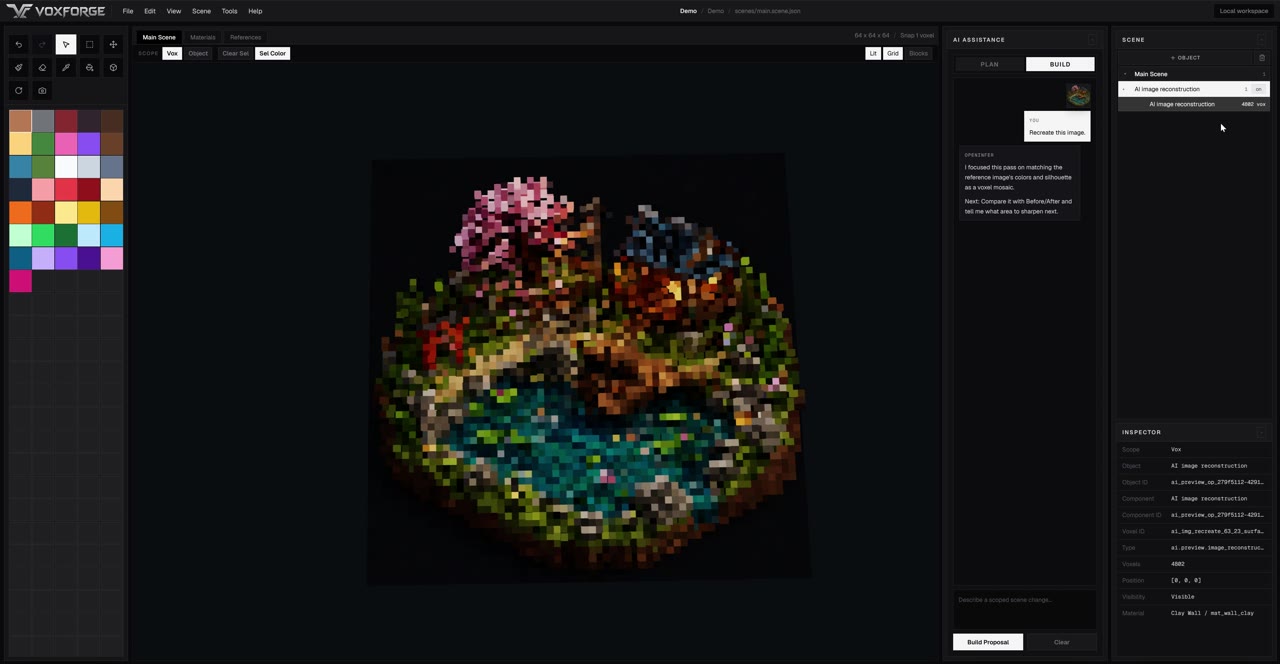Image resolution: width=1280 pixels, height=664 pixels.
Task: Collapse the Scene panel header icon
Action: pos(1262,40)
